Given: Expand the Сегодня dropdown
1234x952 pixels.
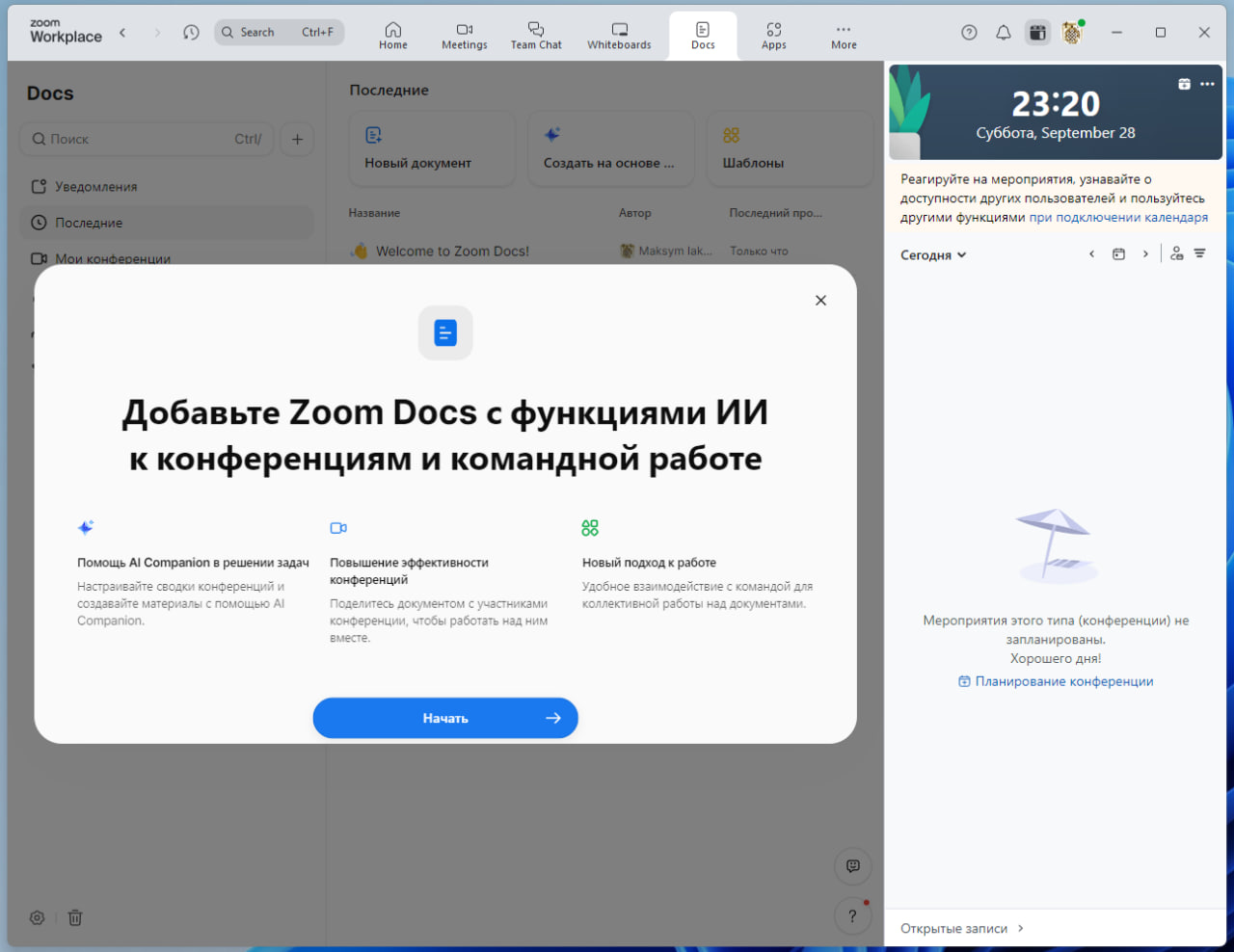Looking at the screenshot, I should coord(933,255).
